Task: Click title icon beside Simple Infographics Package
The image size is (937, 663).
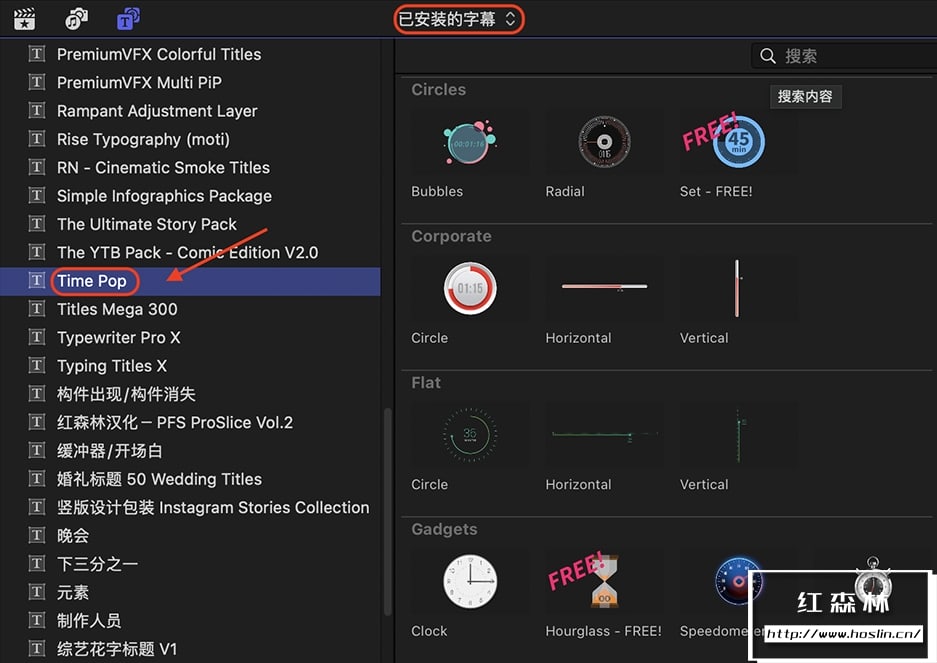Action: [36, 195]
